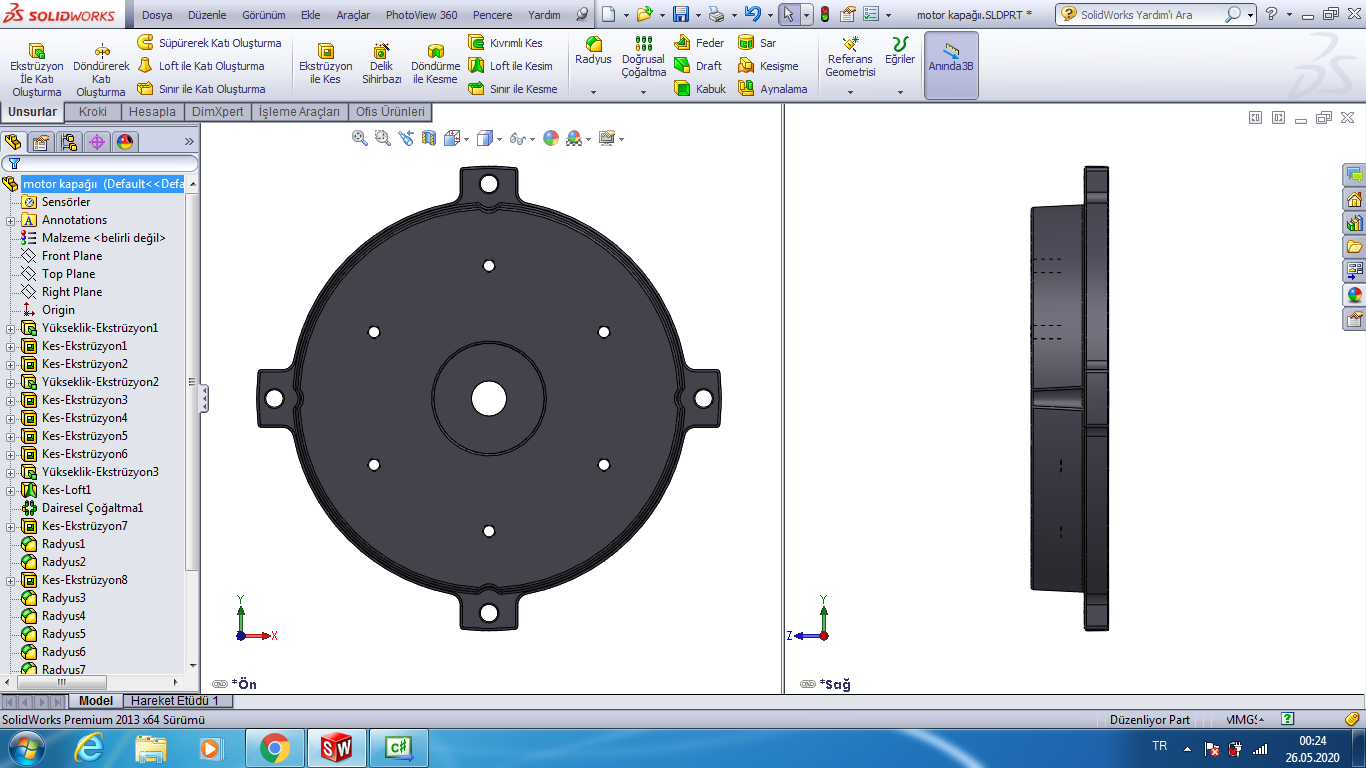Select Doğrusal Çoğaltma tool
Viewport: 1366px width, 768px height.
[643, 57]
